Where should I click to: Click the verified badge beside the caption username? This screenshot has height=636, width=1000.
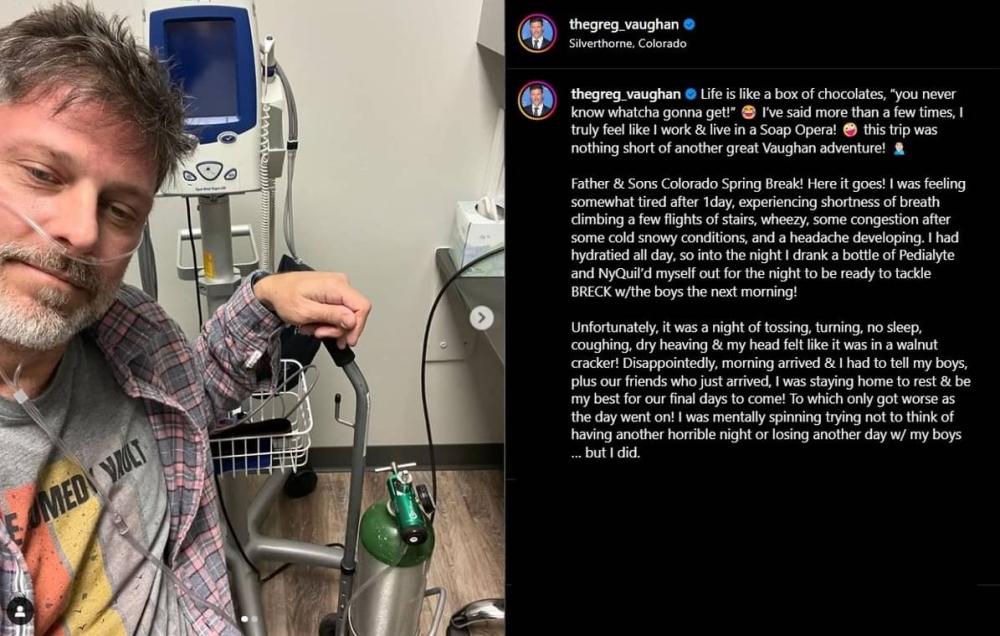[x=691, y=94]
